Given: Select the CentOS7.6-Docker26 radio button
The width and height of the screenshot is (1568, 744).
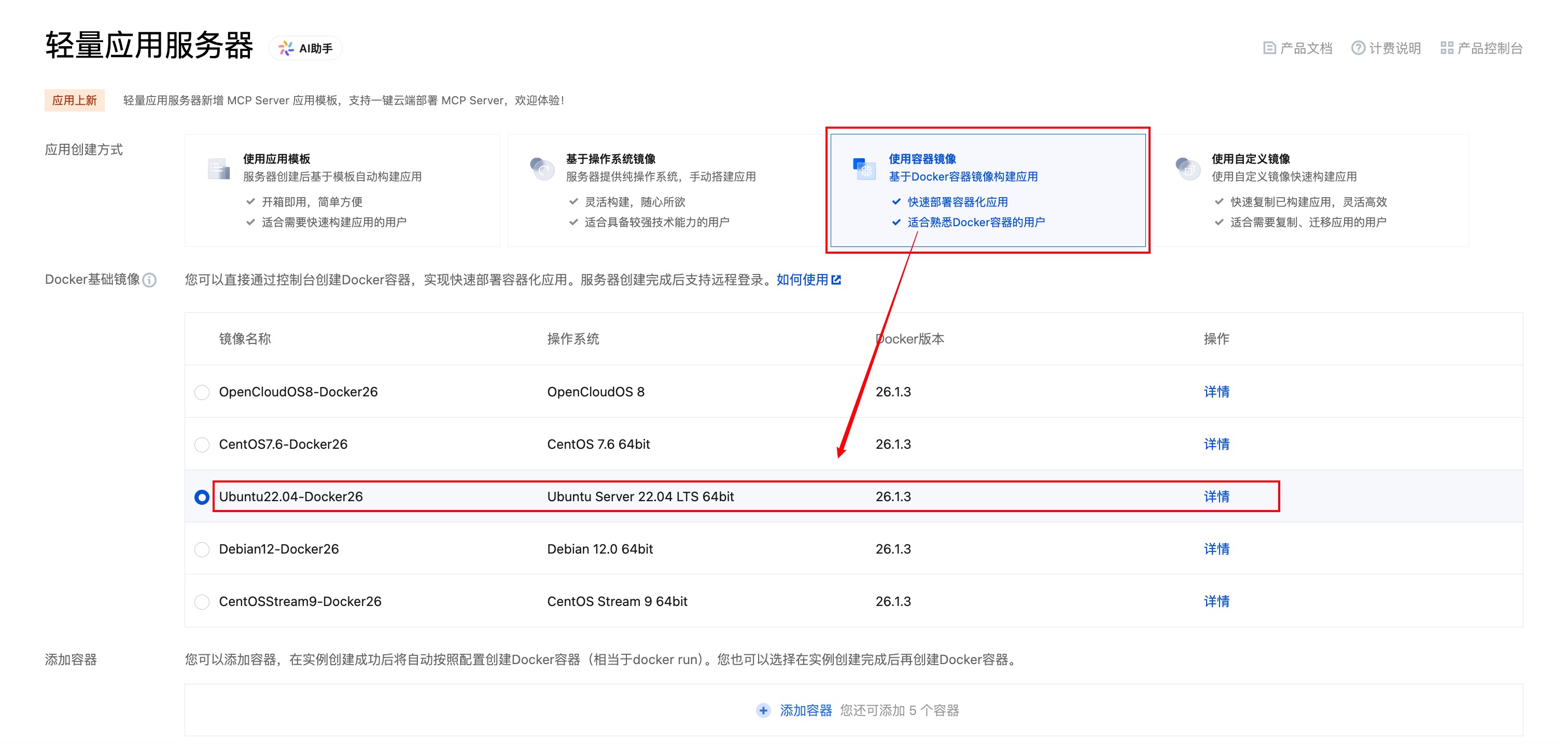Looking at the screenshot, I should tap(202, 445).
